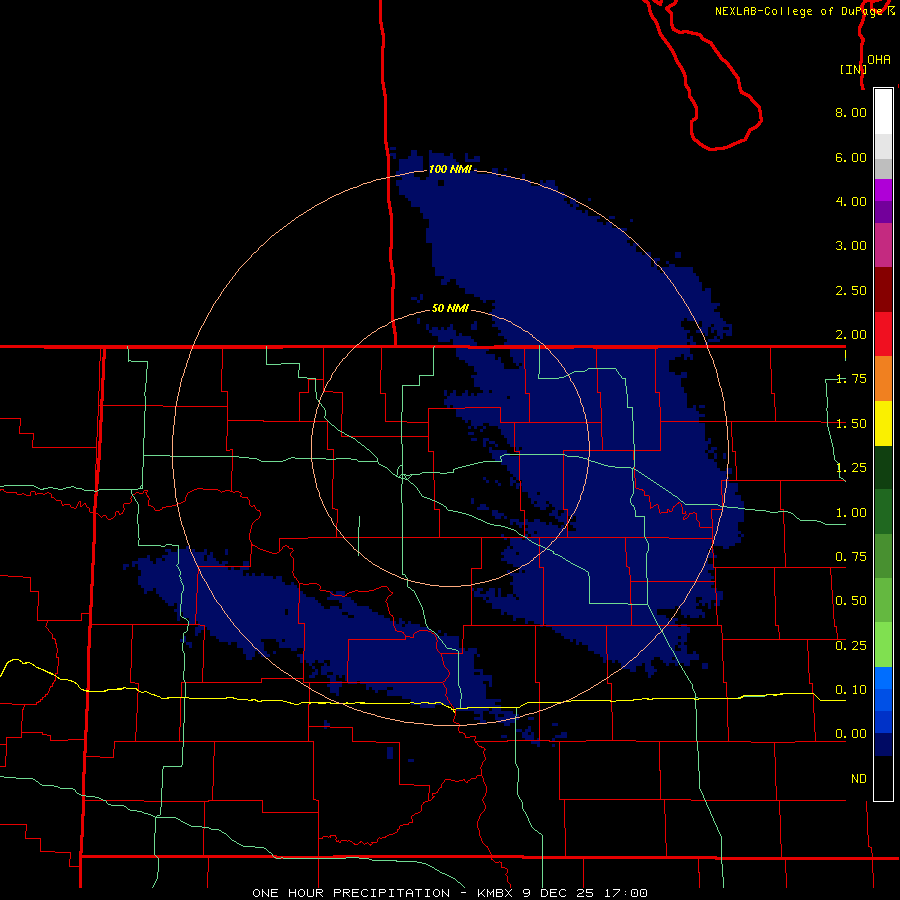Select the 2.00 legend value
The height and width of the screenshot is (900, 900).
point(851,335)
